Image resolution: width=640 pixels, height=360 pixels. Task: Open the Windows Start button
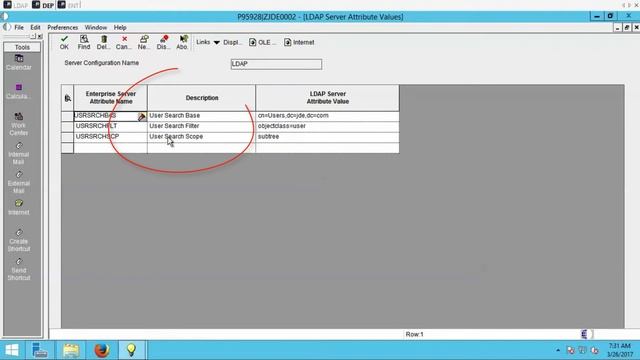[x=12, y=350]
